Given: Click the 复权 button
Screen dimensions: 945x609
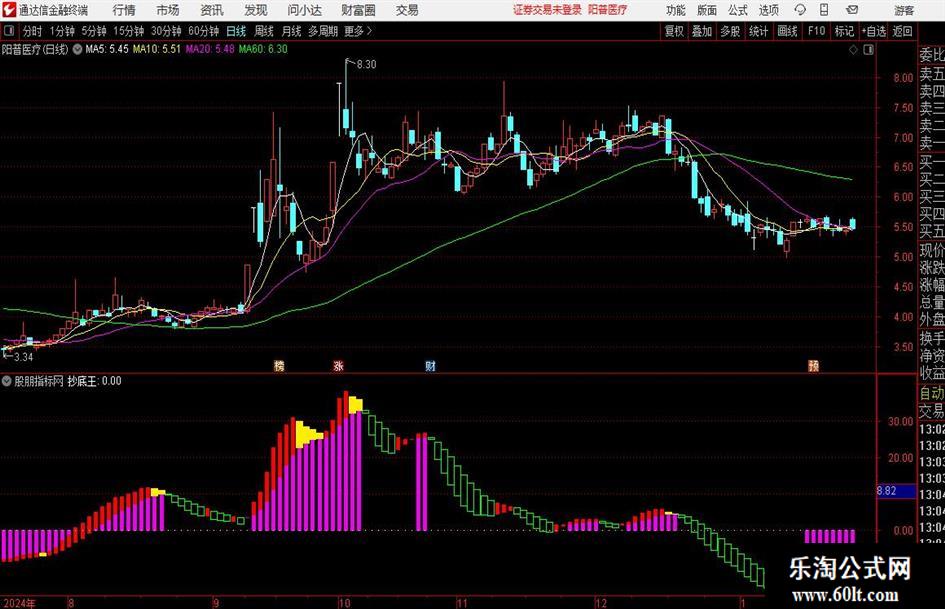Looking at the screenshot, I should [674, 31].
